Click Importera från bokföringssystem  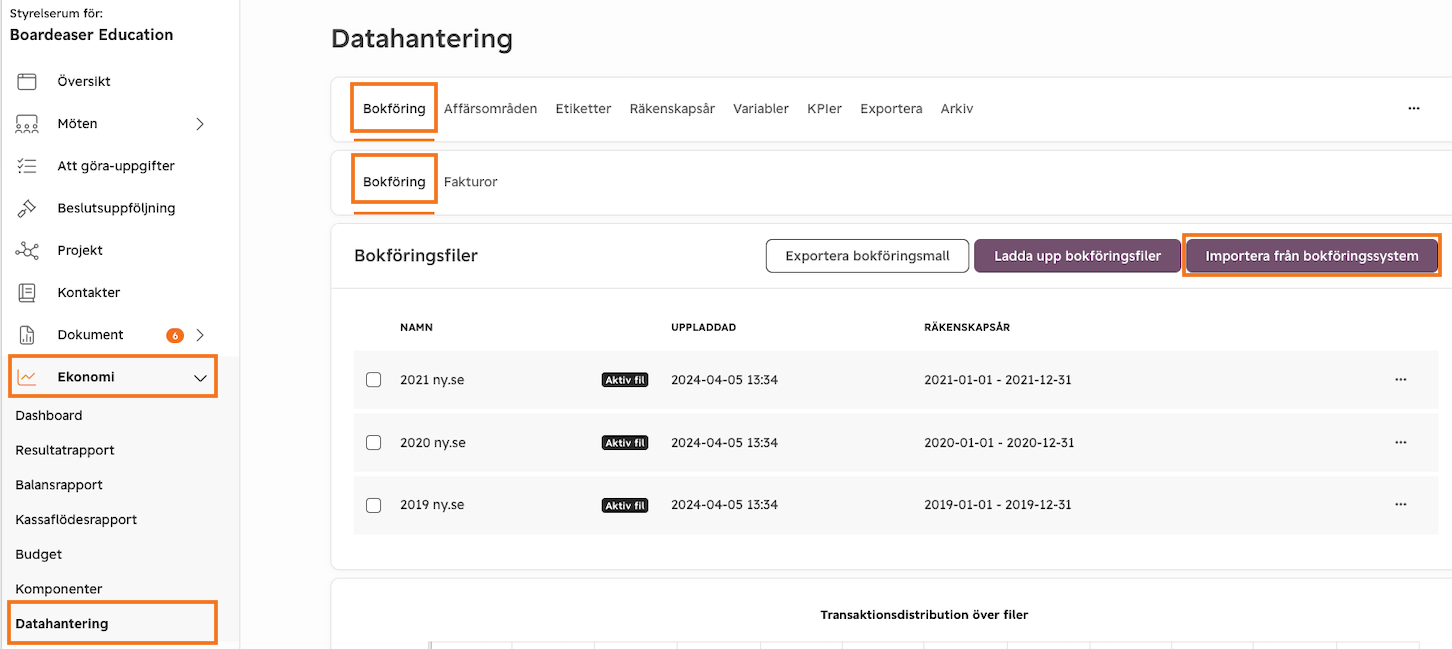[x=1311, y=255]
